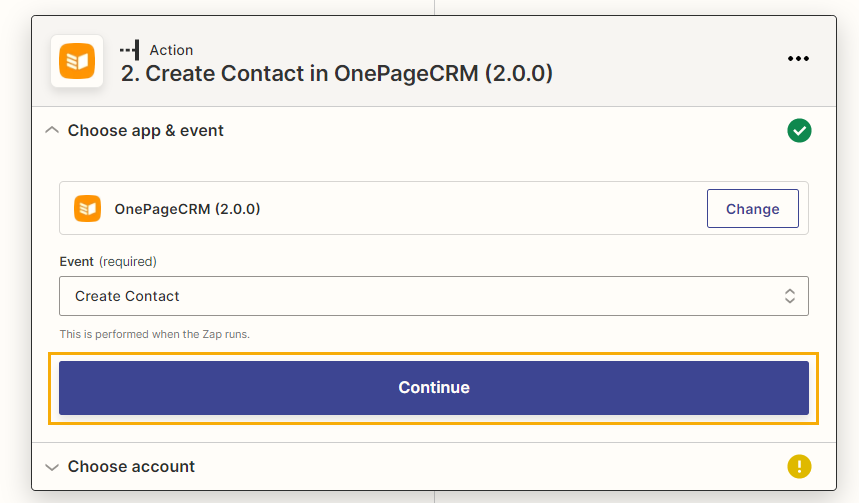Image resolution: width=859 pixels, height=503 pixels.
Task: Click the large OnePageCRM logo in header
Action: pyautogui.click(x=77, y=61)
